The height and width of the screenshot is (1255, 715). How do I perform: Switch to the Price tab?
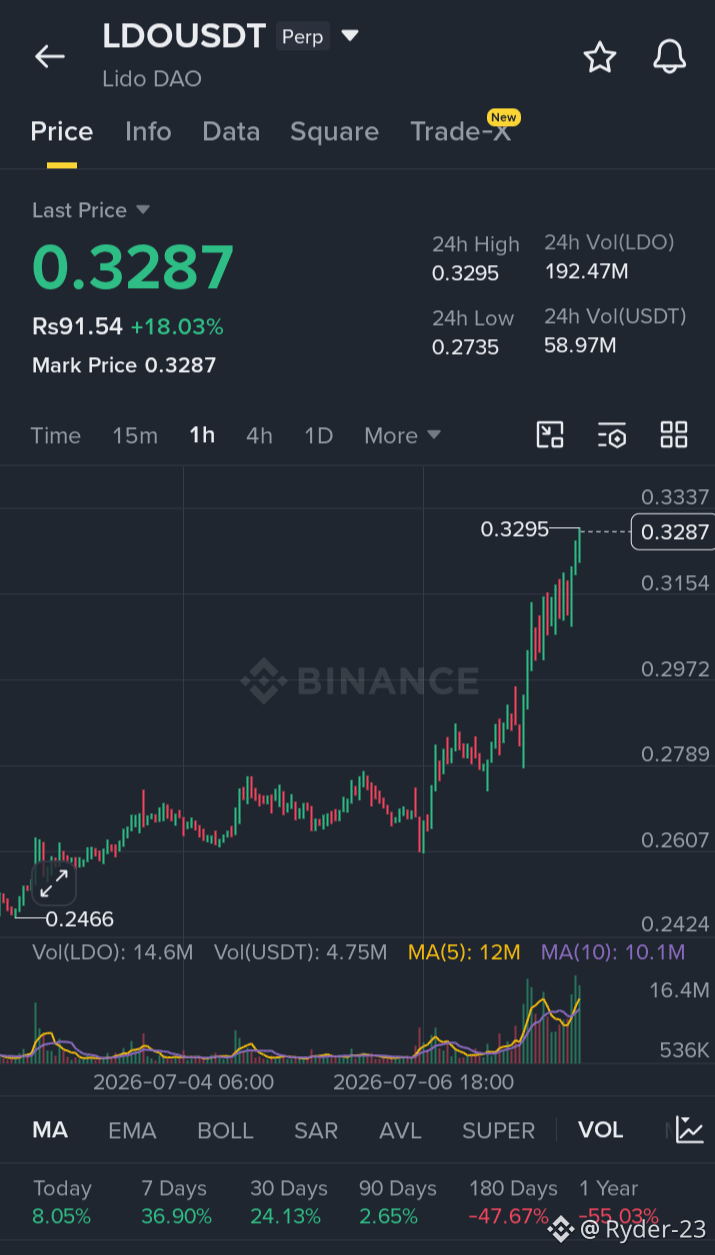click(x=62, y=132)
